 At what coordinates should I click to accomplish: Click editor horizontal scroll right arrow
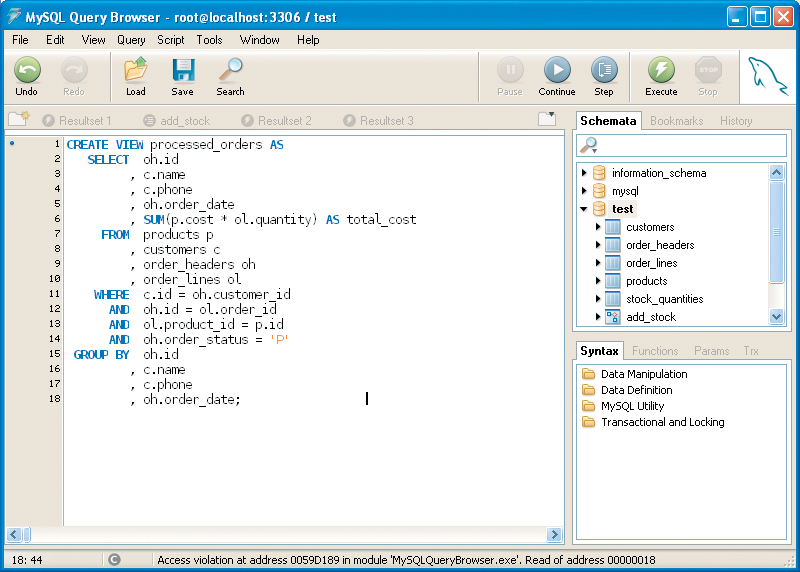coord(554,534)
